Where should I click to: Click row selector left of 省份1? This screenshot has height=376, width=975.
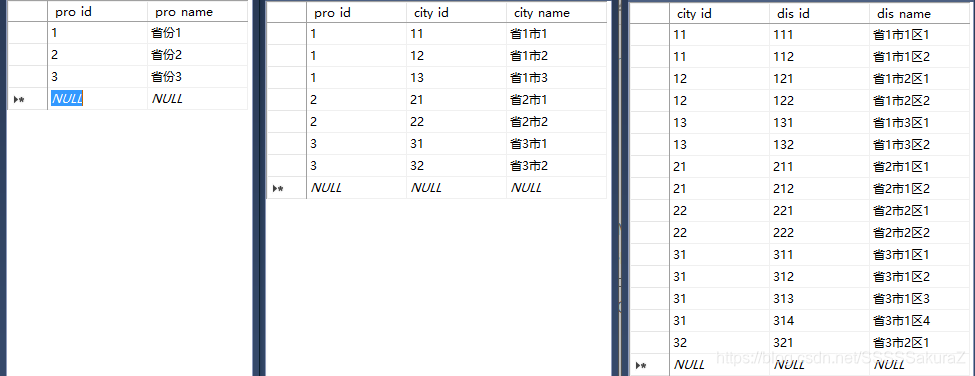27,33
